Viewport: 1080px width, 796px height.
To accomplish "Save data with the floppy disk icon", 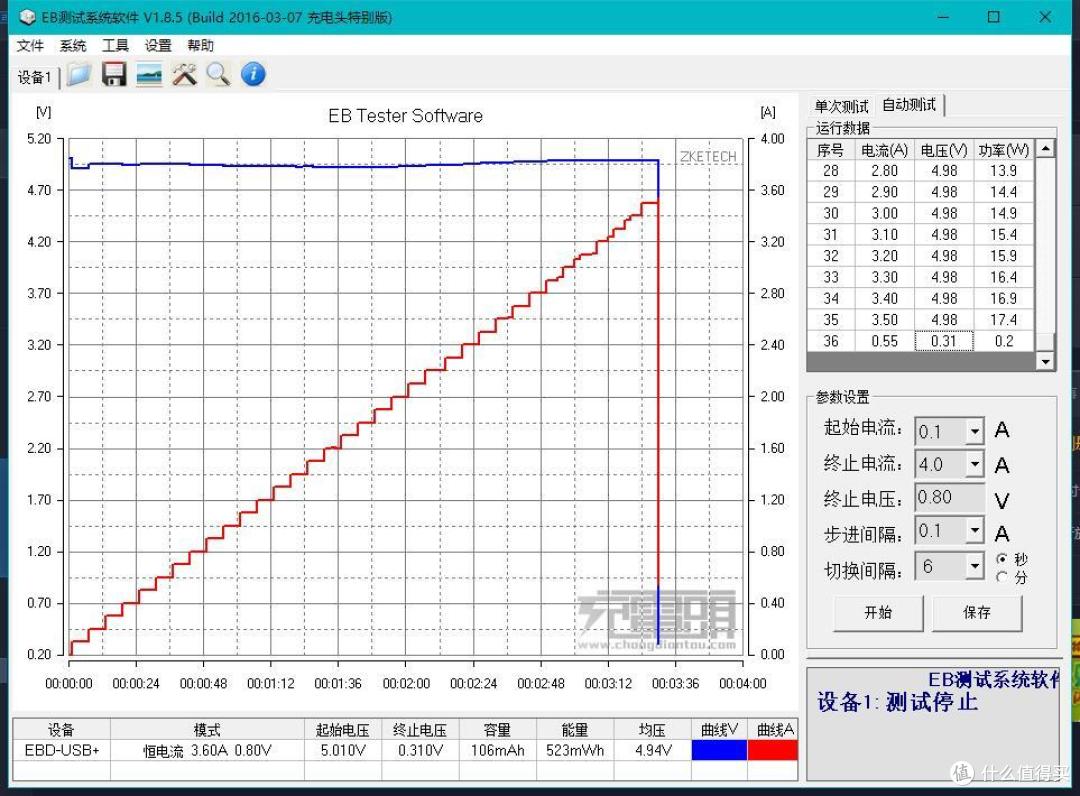I will click(114, 74).
